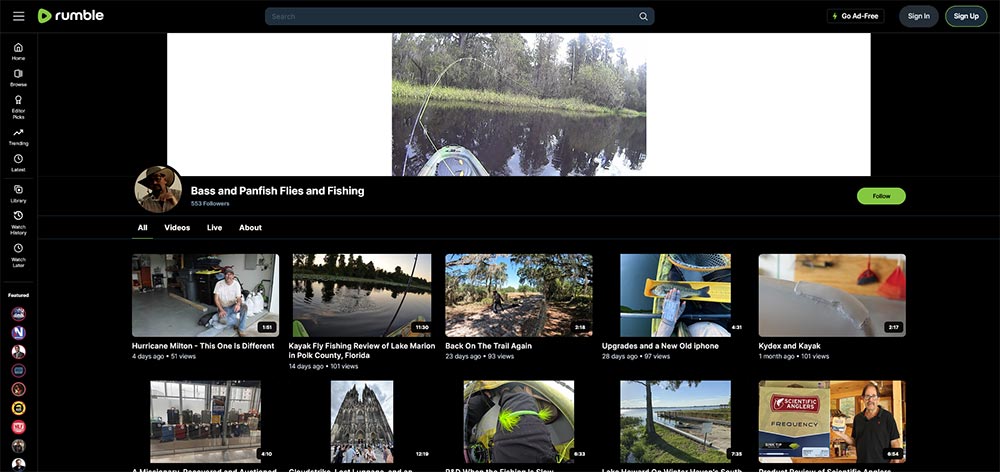Open the Scientific Anglers review thumbnail
This screenshot has height=472, width=1000.
click(832, 422)
